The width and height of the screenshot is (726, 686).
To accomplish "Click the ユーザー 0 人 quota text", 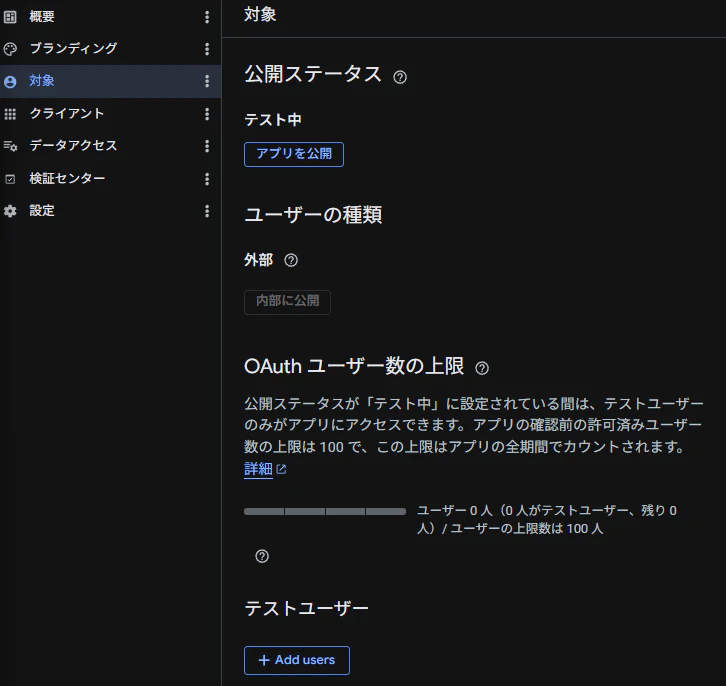I will [x=547, y=520].
